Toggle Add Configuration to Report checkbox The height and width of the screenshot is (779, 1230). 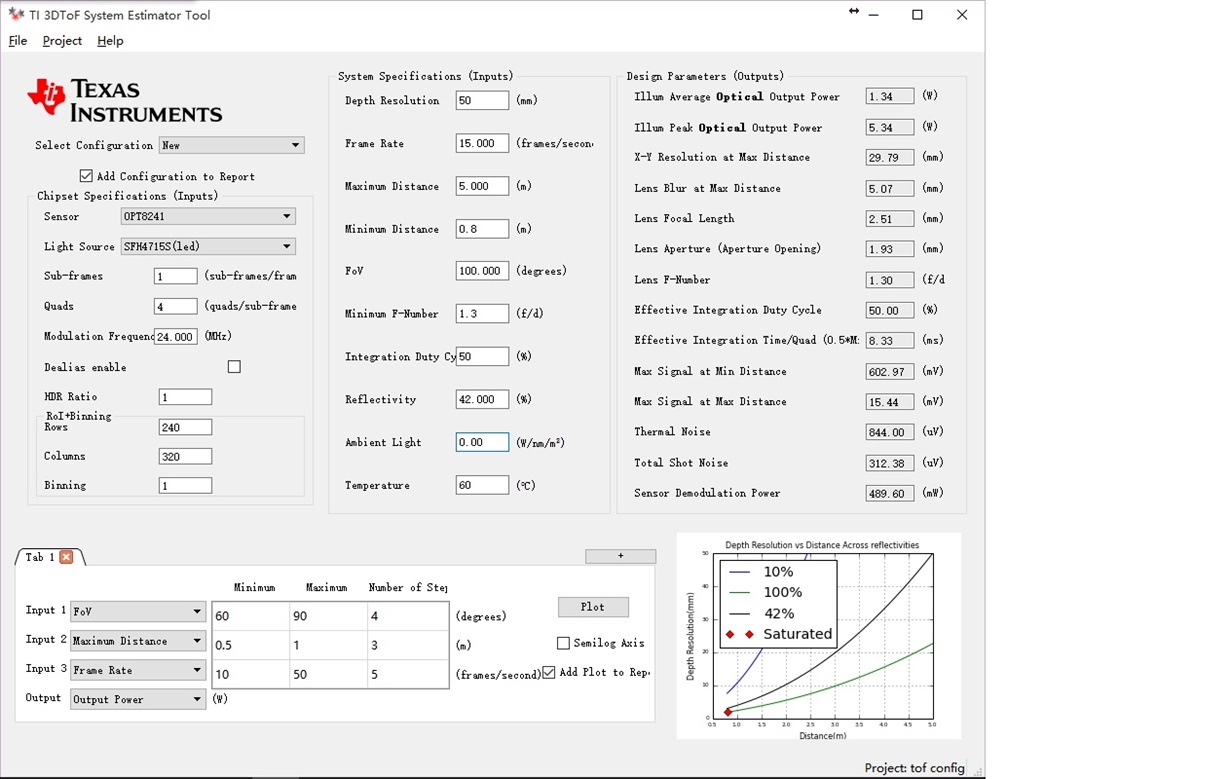click(86, 176)
